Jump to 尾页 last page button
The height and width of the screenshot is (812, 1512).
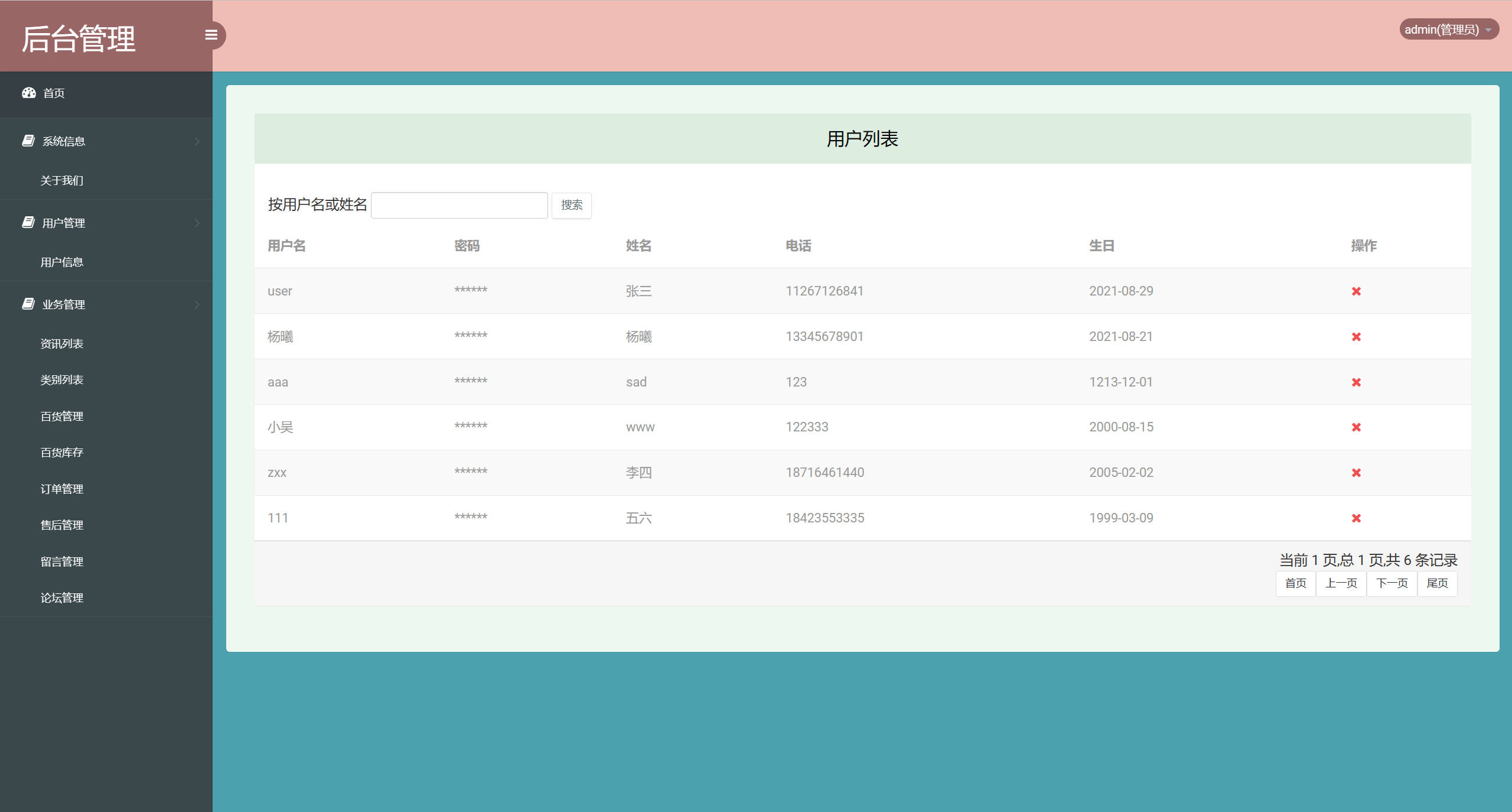1437,583
